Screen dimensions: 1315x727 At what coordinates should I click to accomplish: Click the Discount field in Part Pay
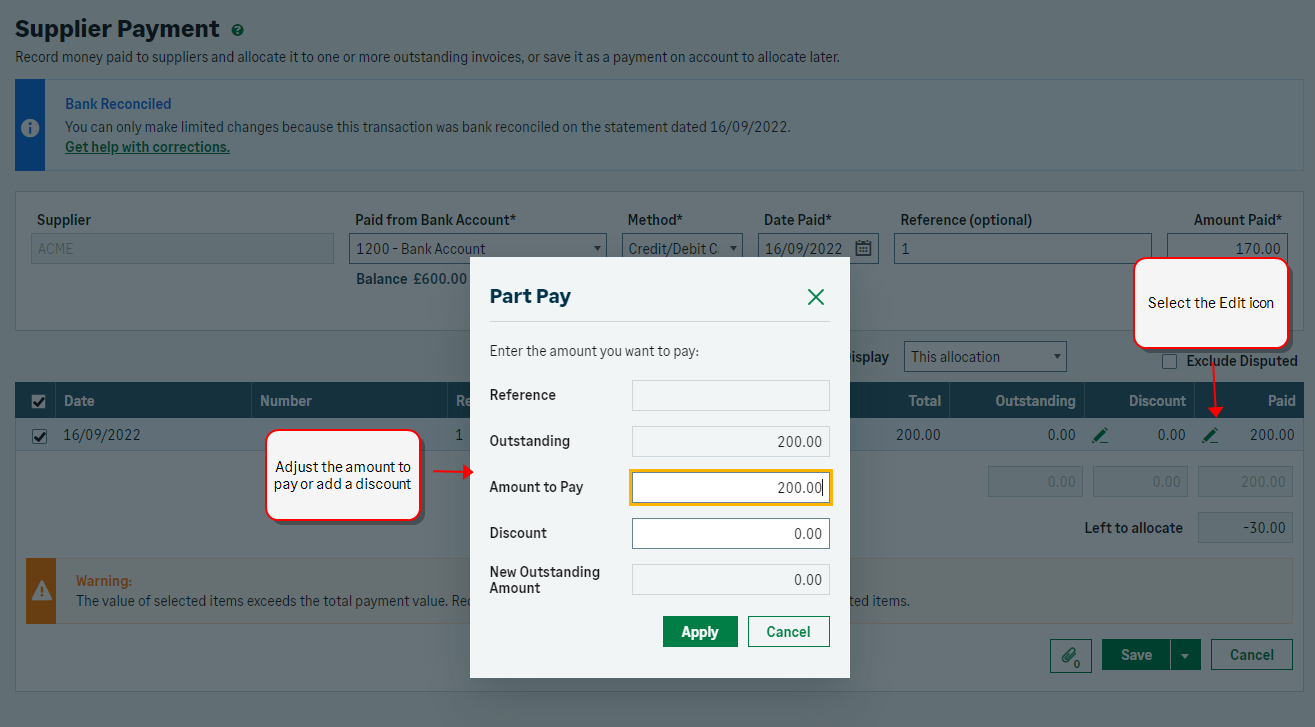(730, 534)
